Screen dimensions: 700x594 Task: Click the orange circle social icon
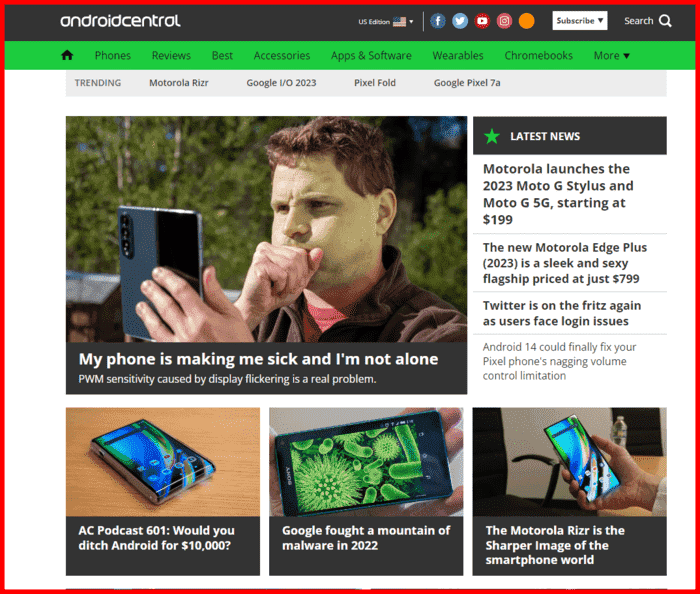pyautogui.click(x=527, y=21)
